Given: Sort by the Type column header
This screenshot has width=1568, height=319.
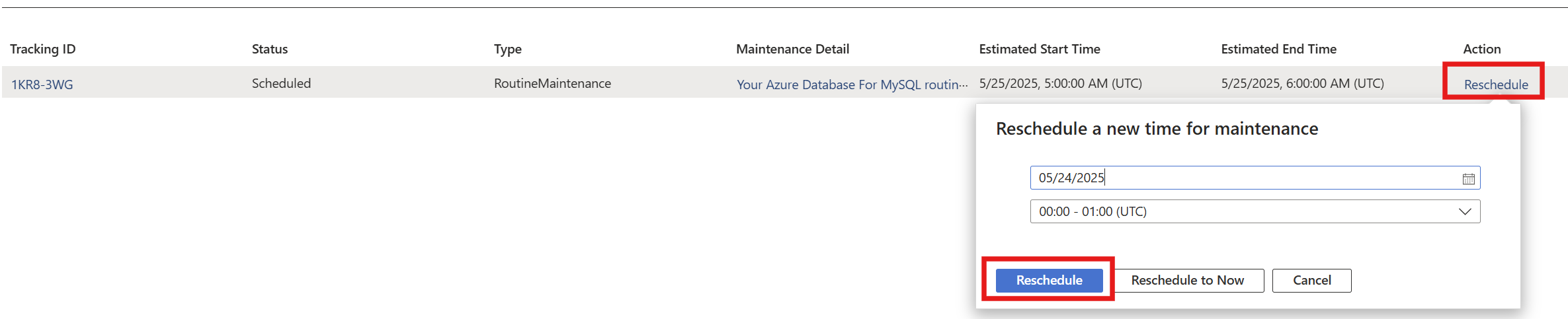Looking at the screenshot, I should [x=508, y=49].
